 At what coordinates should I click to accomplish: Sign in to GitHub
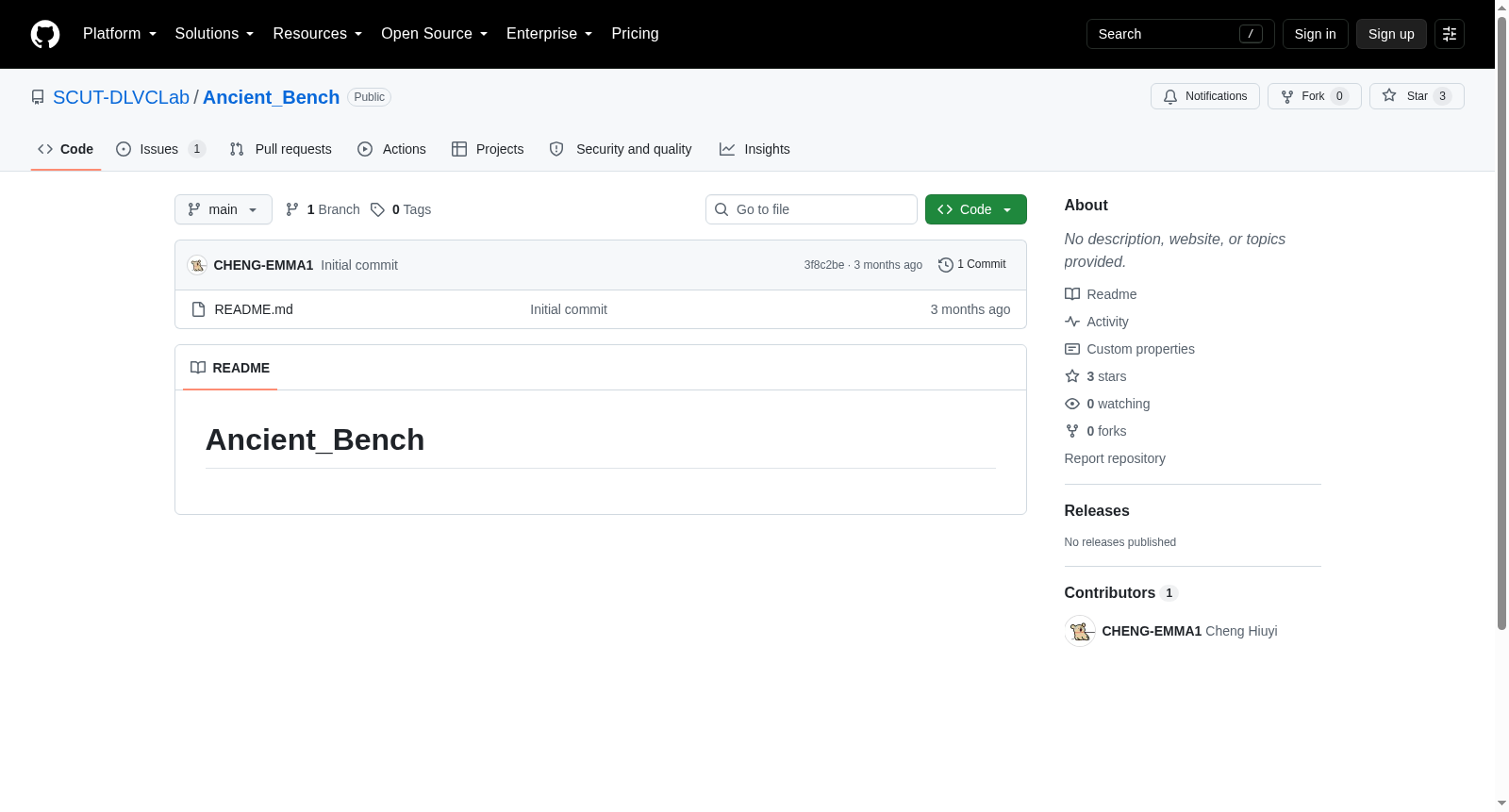pos(1315,34)
